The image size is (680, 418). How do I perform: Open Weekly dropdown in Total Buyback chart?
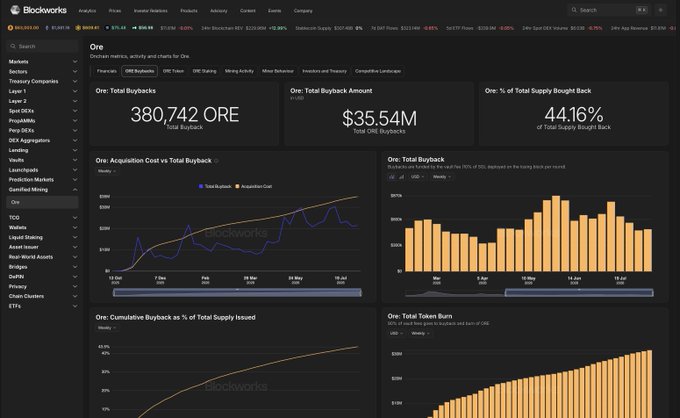tap(441, 177)
